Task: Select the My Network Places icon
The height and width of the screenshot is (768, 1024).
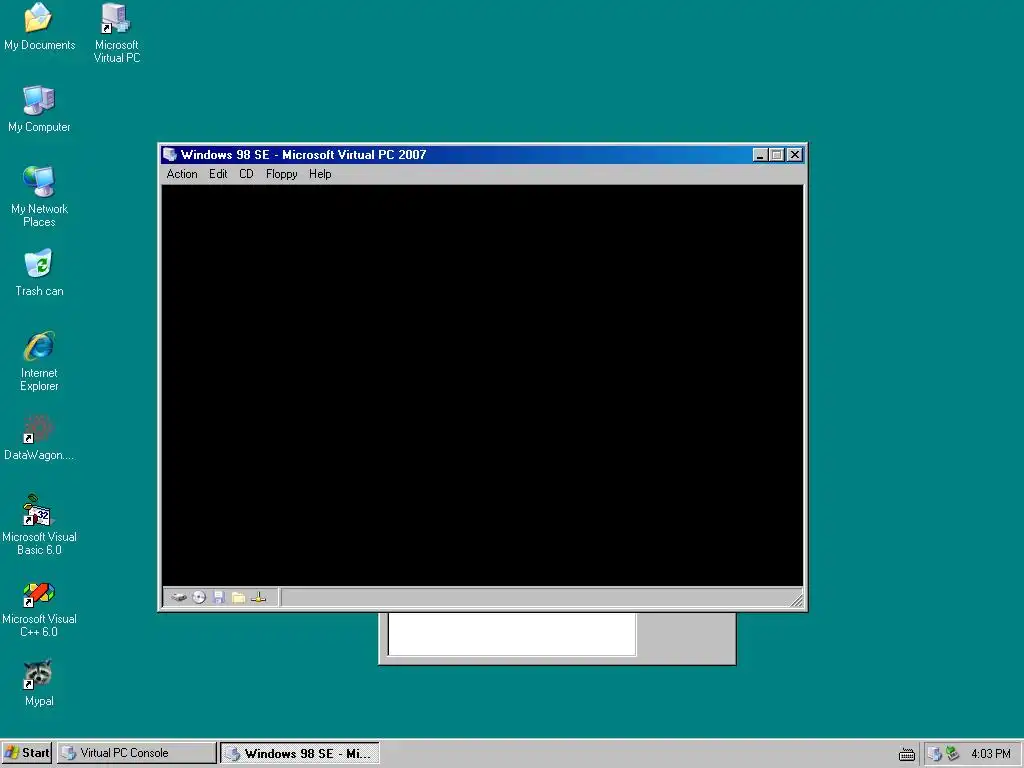Action: (x=39, y=197)
